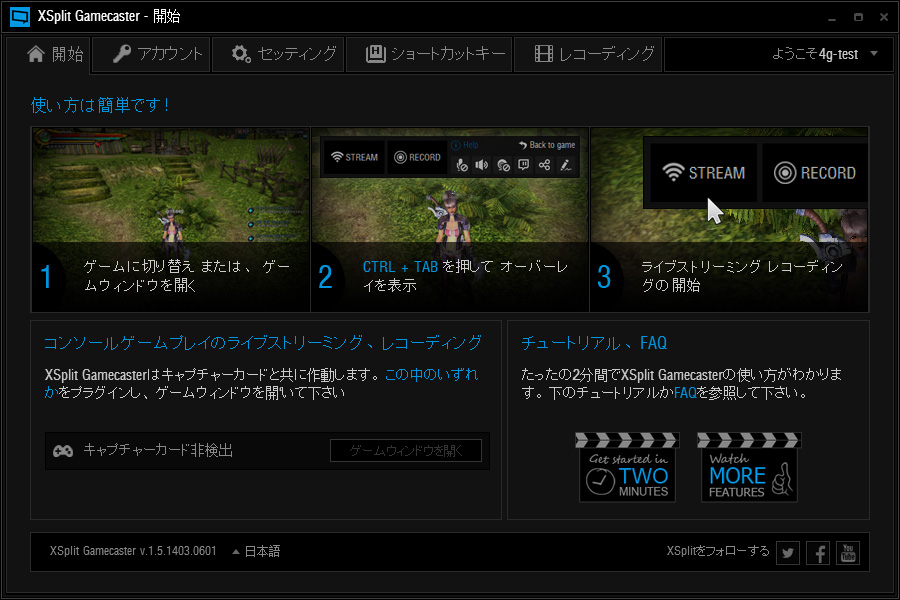Click the キャプチャーカード非検出 status text
Screen dimensions: 900x600
pyautogui.click(x=158, y=450)
